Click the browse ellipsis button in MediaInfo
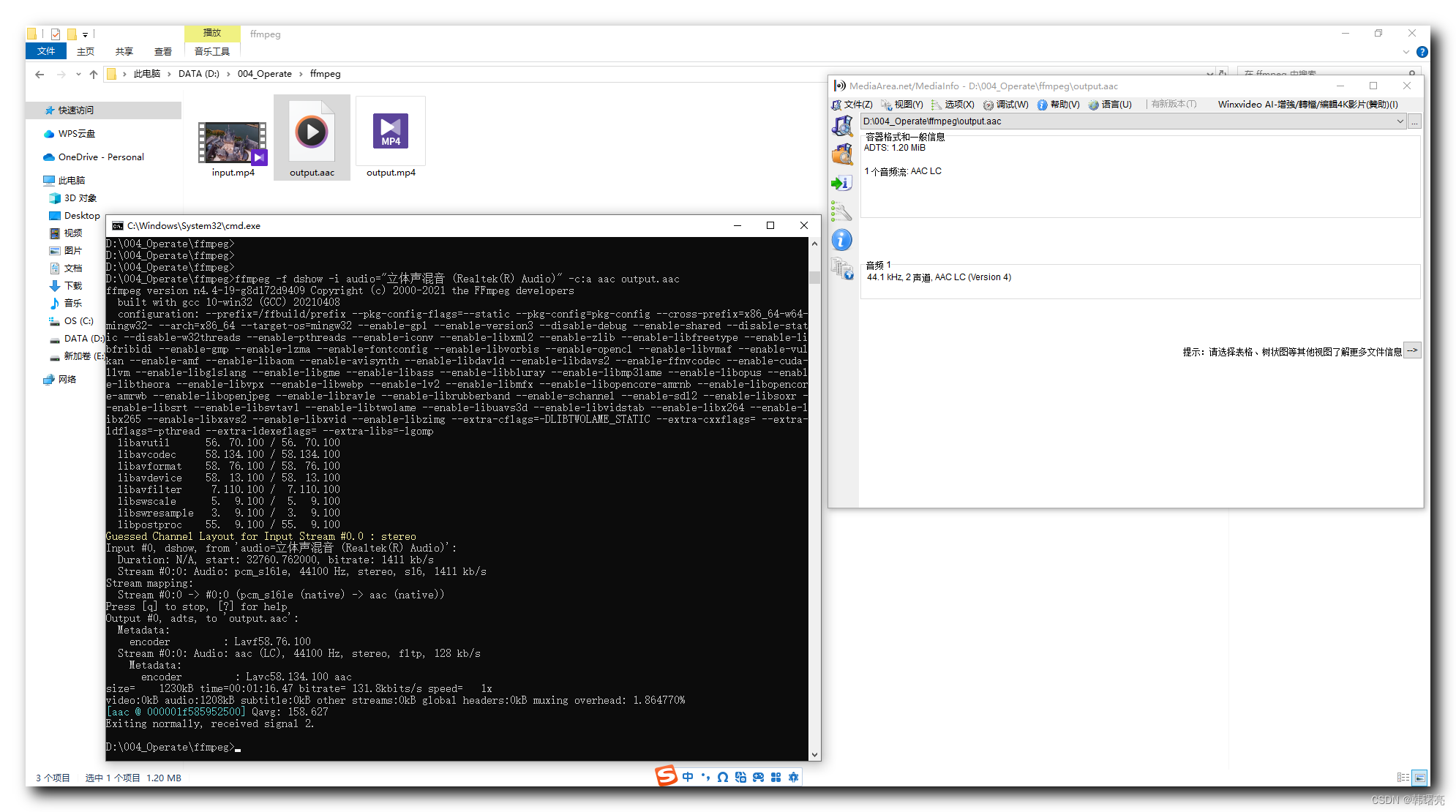The width and height of the screenshot is (1456, 812). [1415, 121]
